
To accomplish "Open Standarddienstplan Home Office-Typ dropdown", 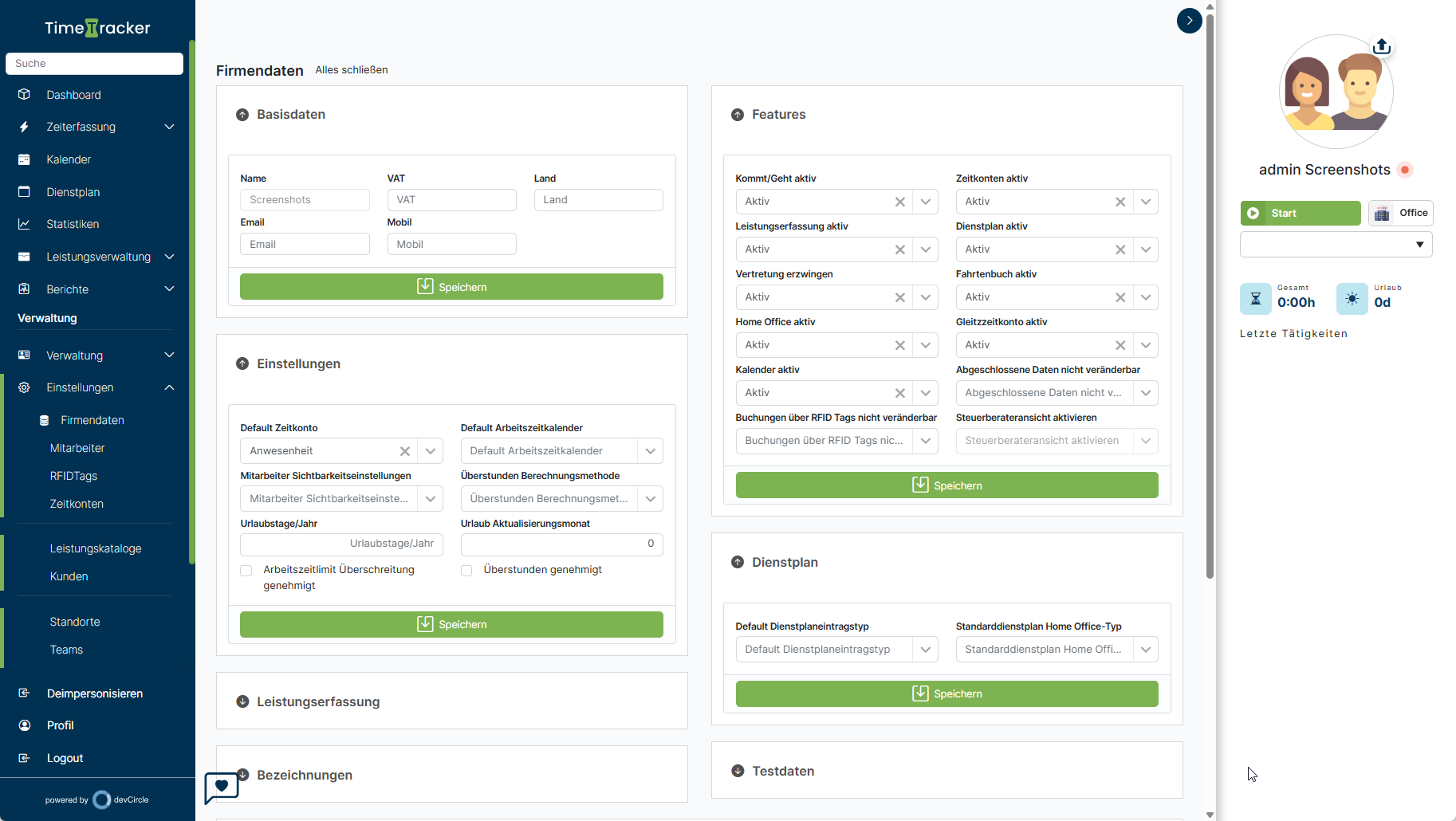I will [x=1145, y=650].
